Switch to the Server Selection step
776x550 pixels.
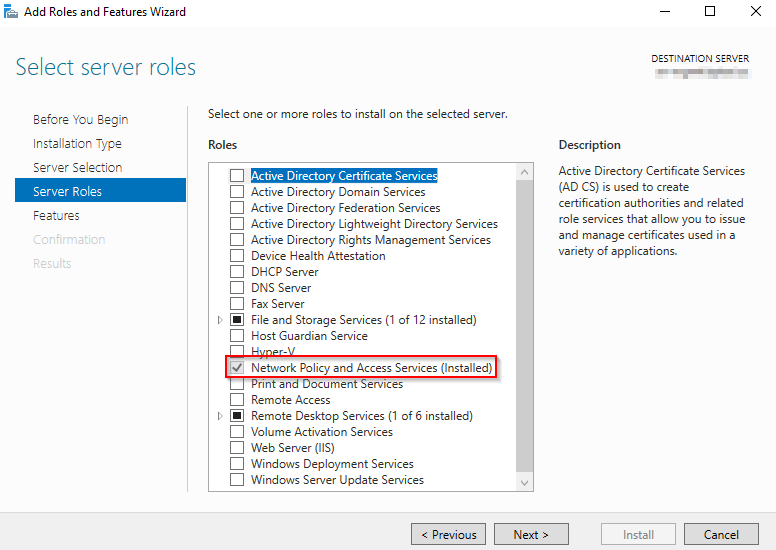click(x=77, y=168)
